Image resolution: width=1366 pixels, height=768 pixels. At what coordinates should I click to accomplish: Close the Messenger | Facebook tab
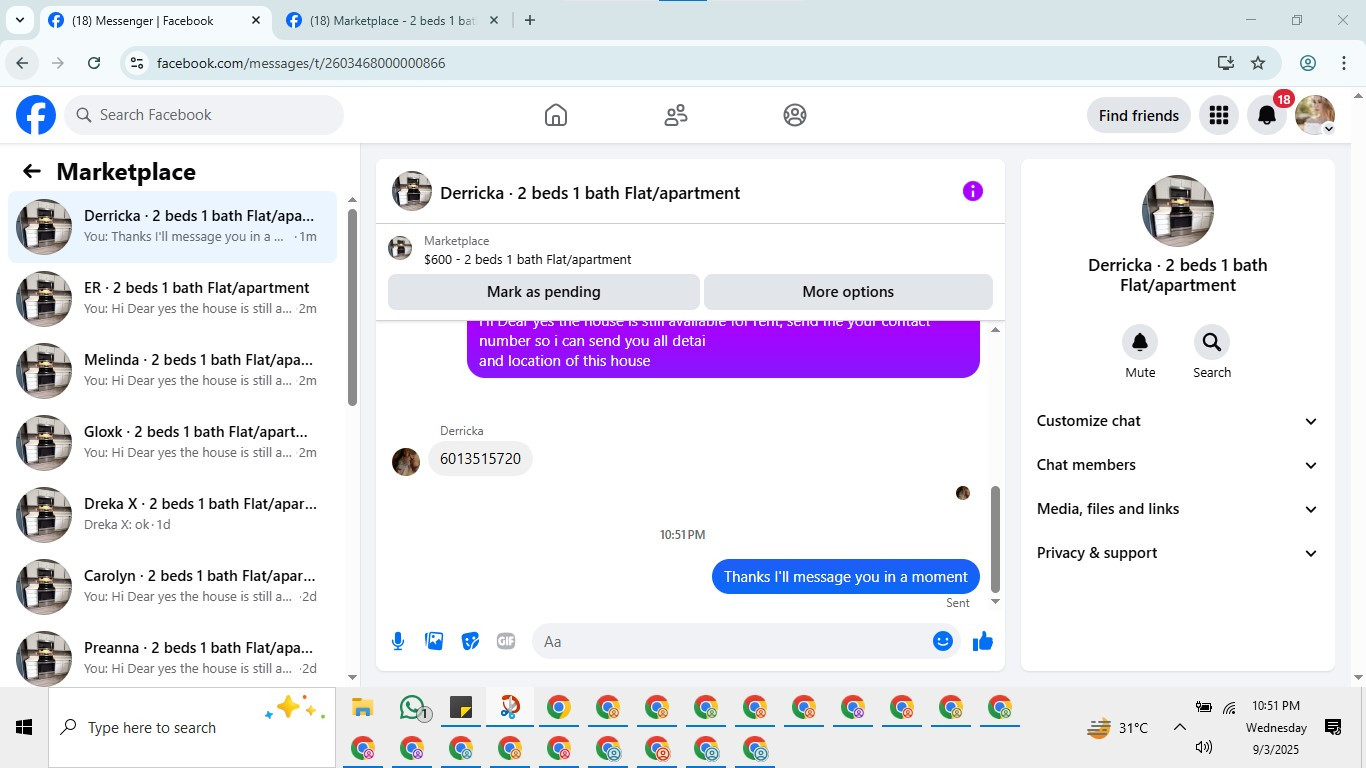click(x=256, y=20)
